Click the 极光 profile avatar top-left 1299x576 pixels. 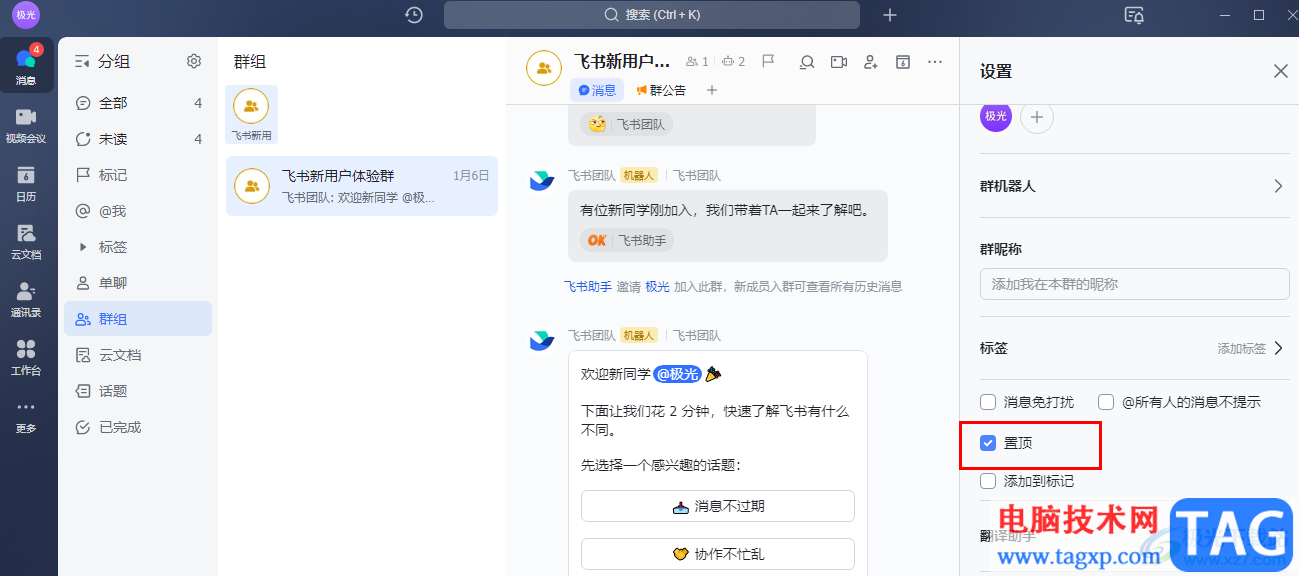26,15
